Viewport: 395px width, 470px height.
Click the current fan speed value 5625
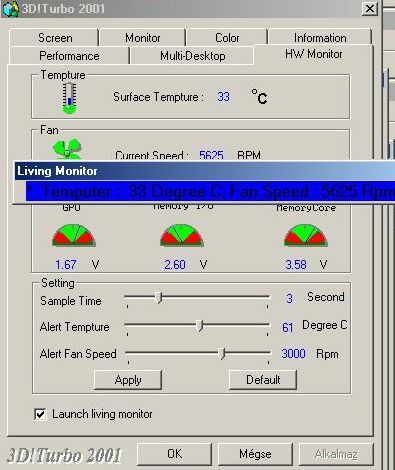coord(211,156)
